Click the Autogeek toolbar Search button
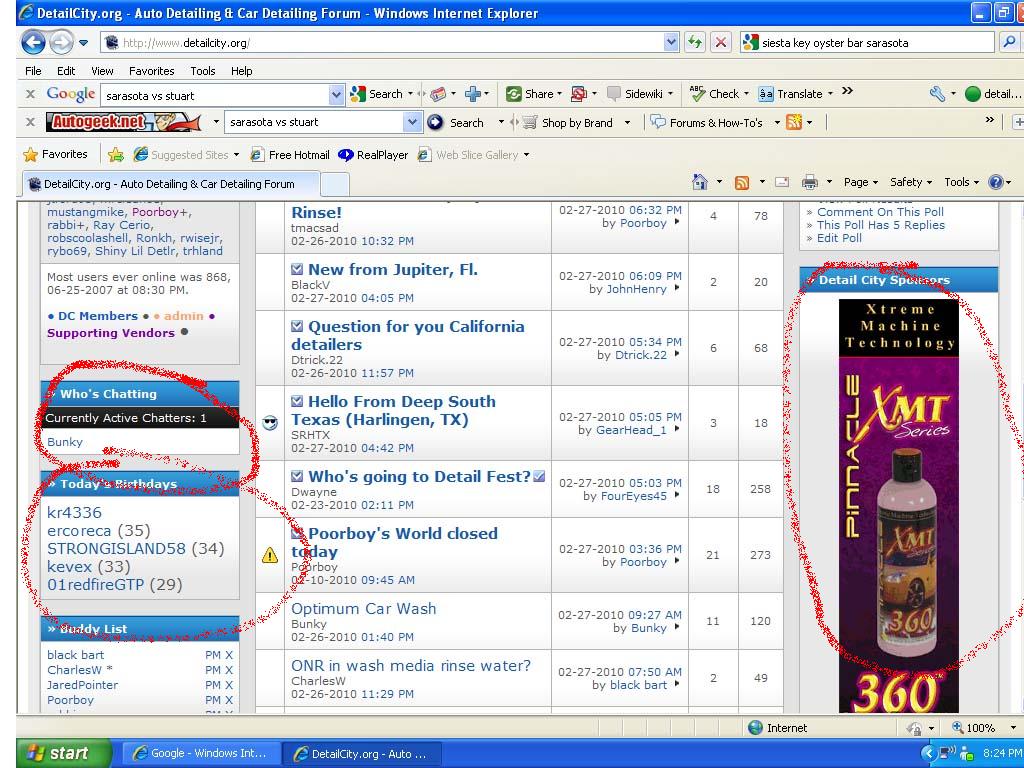Image resolution: width=1024 pixels, height=768 pixels. tap(455, 122)
